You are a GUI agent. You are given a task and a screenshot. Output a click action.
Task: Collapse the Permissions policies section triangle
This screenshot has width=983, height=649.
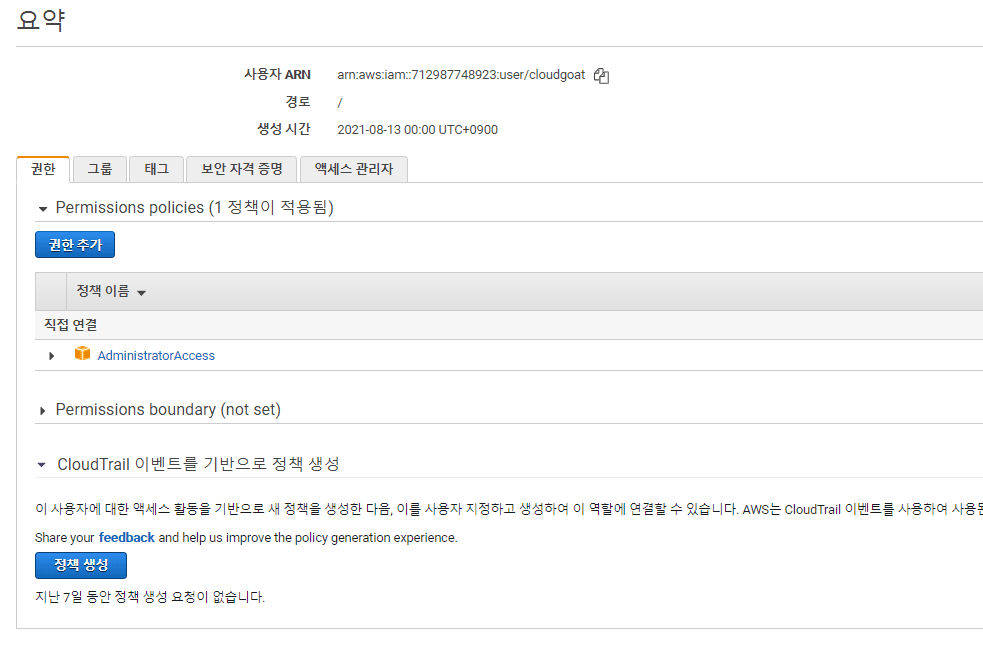click(x=43, y=209)
